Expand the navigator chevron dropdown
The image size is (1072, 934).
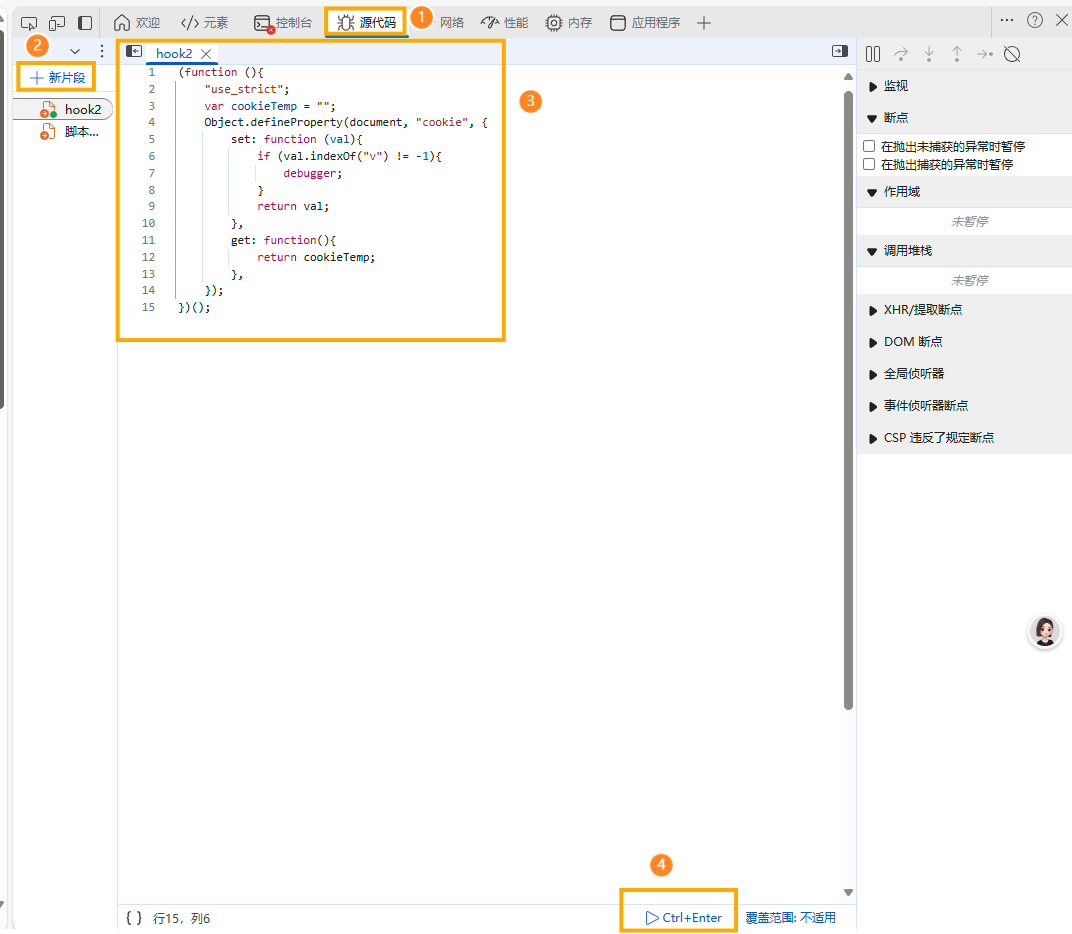pyautogui.click(x=75, y=51)
